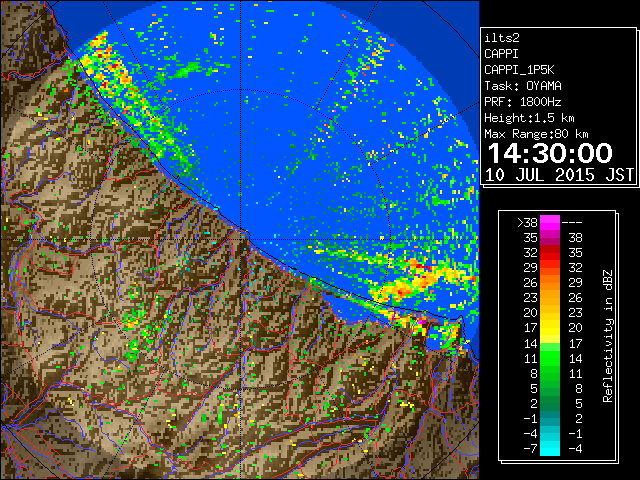Image resolution: width=640 pixels, height=480 pixels.
Task: Pick the orange legend swatch at 26
Action: pos(550,282)
